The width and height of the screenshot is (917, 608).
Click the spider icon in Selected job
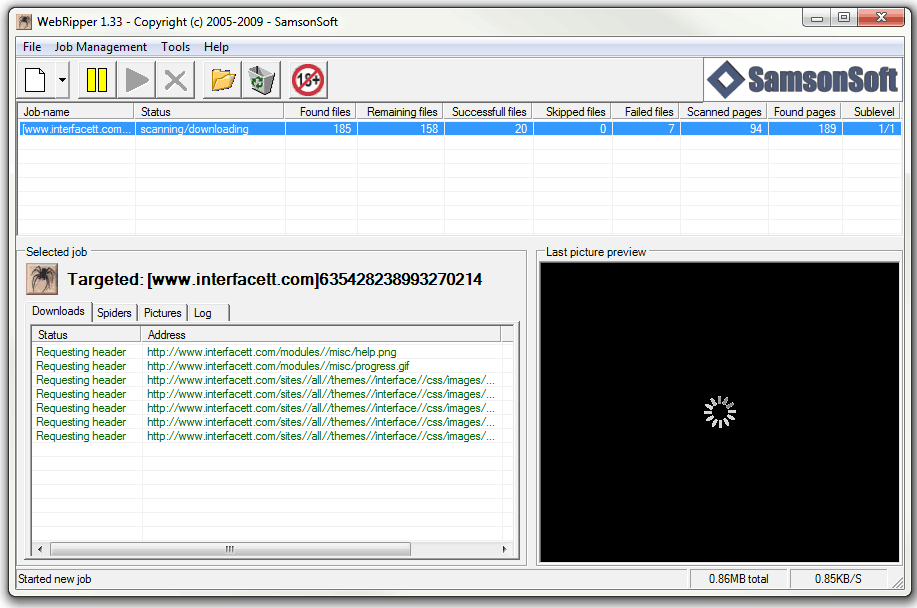click(42, 279)
